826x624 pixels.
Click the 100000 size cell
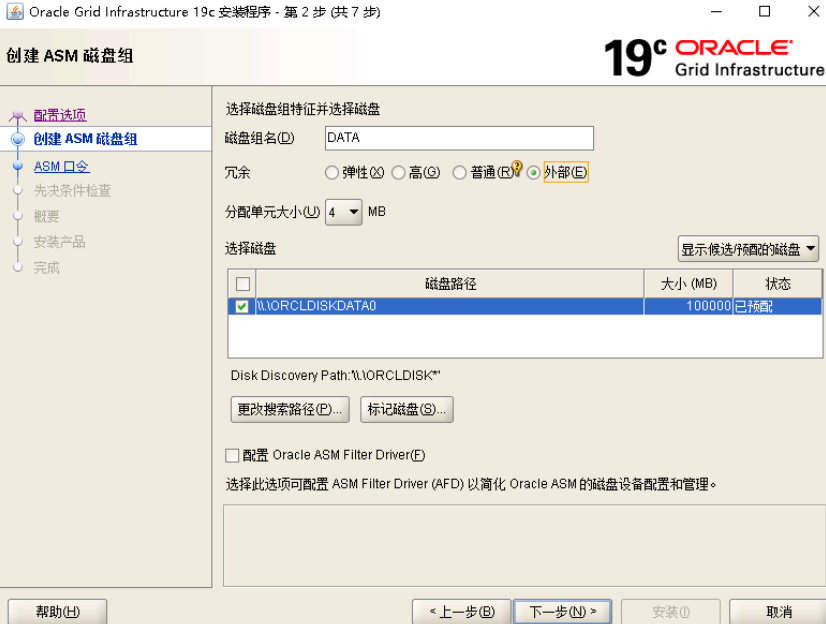689,306
